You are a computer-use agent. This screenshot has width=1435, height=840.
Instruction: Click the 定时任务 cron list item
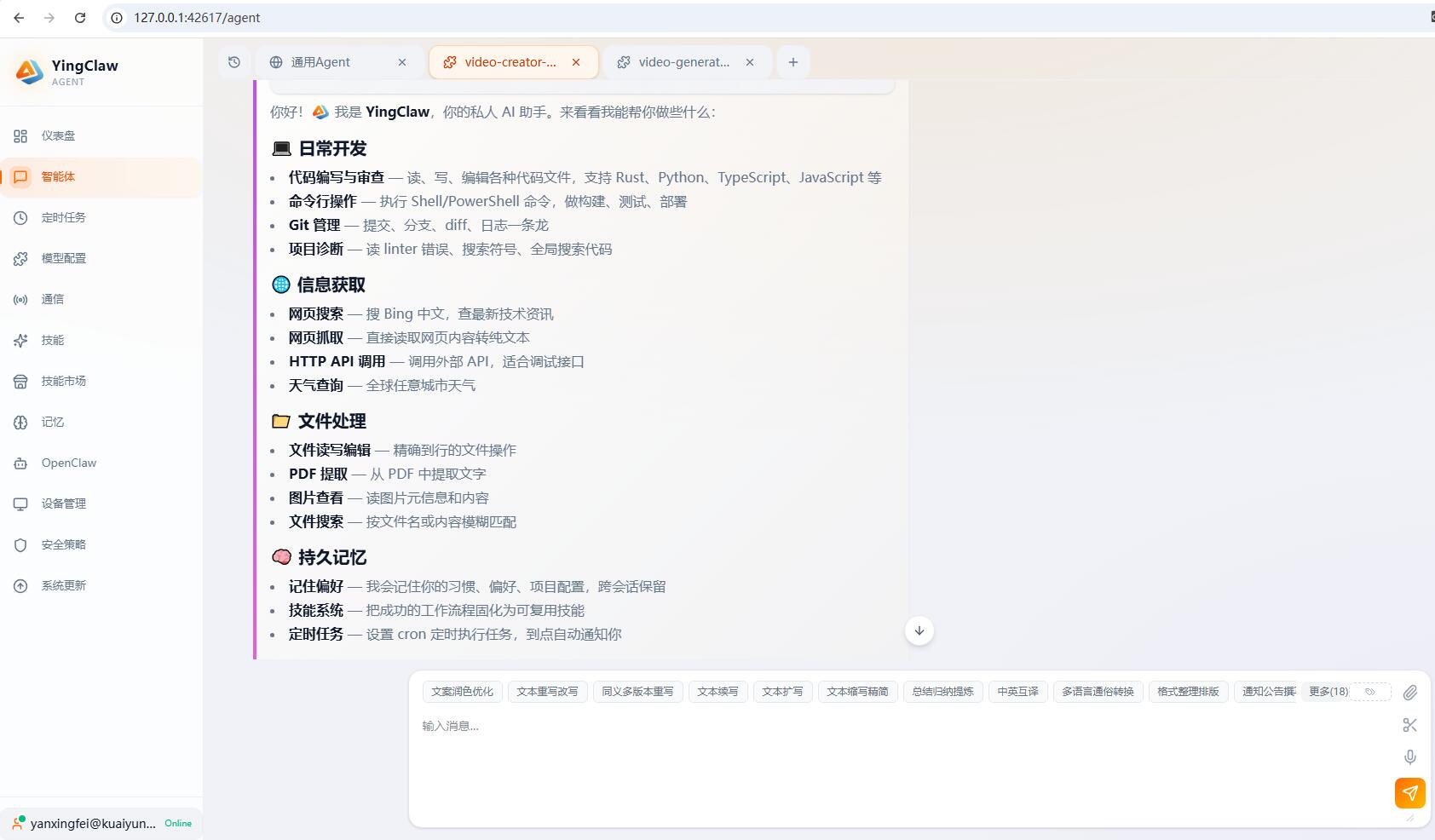455,634
